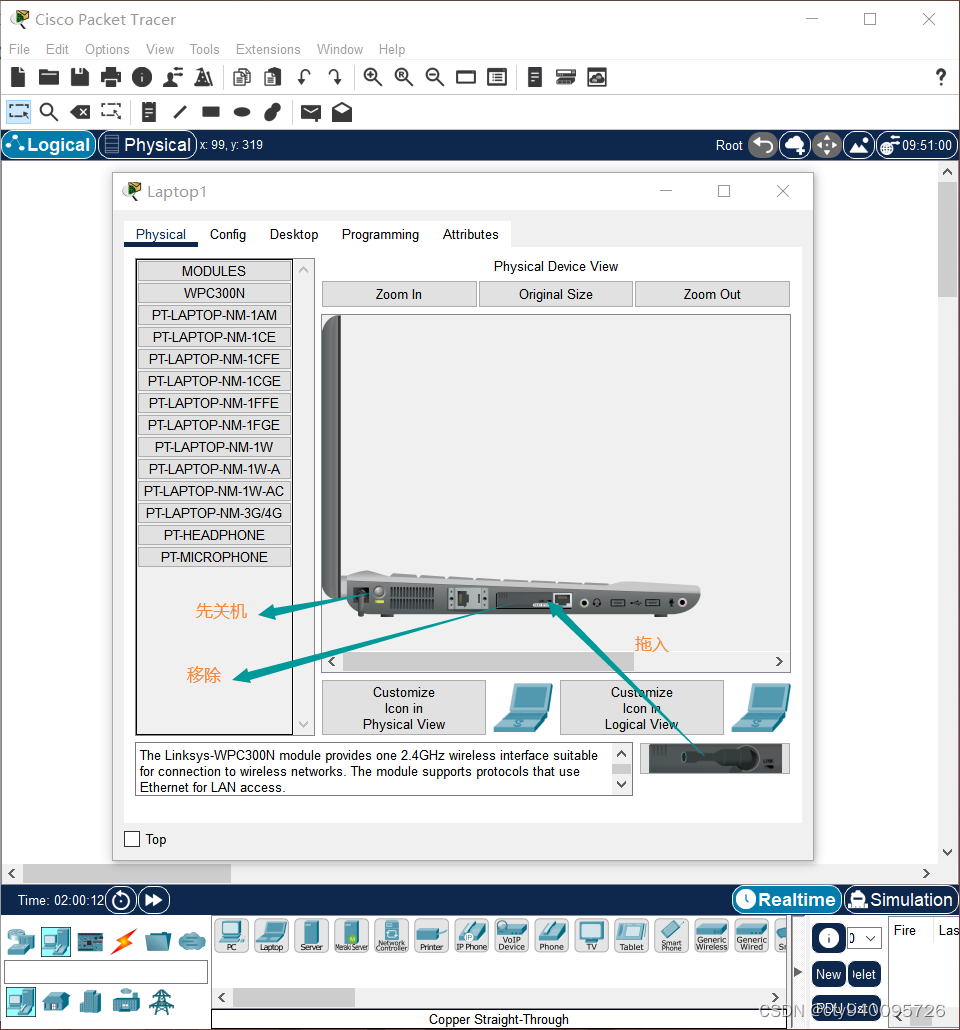Open Network Information round icon

coord(142,78)
